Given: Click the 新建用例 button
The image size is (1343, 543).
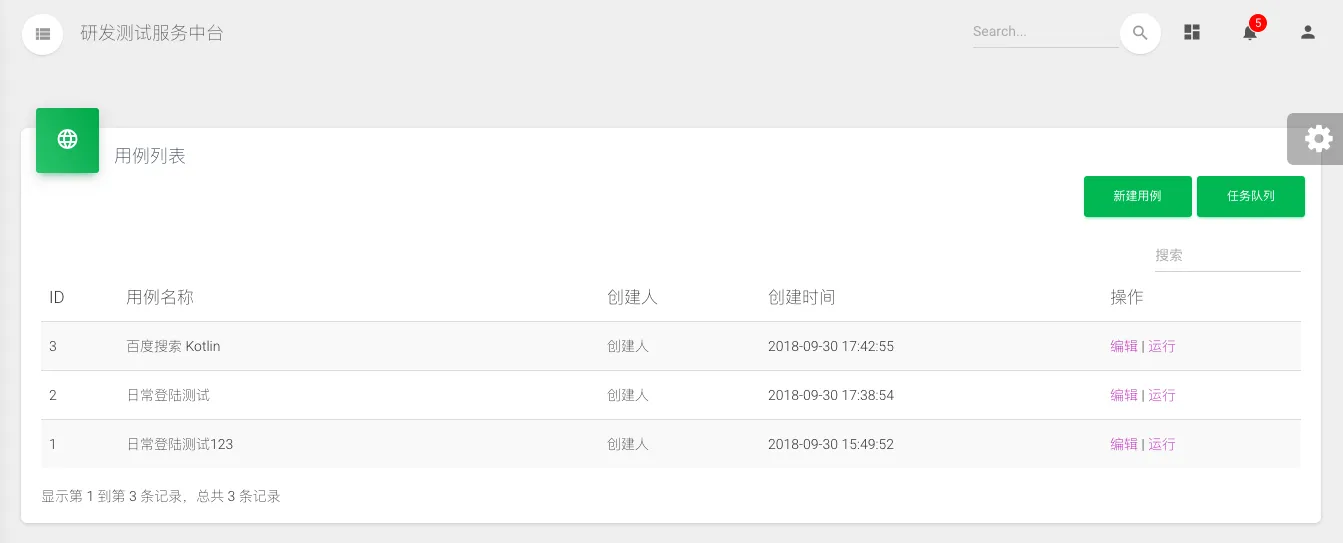Looking at the screenshot, I should click(x=1137, y=196).
